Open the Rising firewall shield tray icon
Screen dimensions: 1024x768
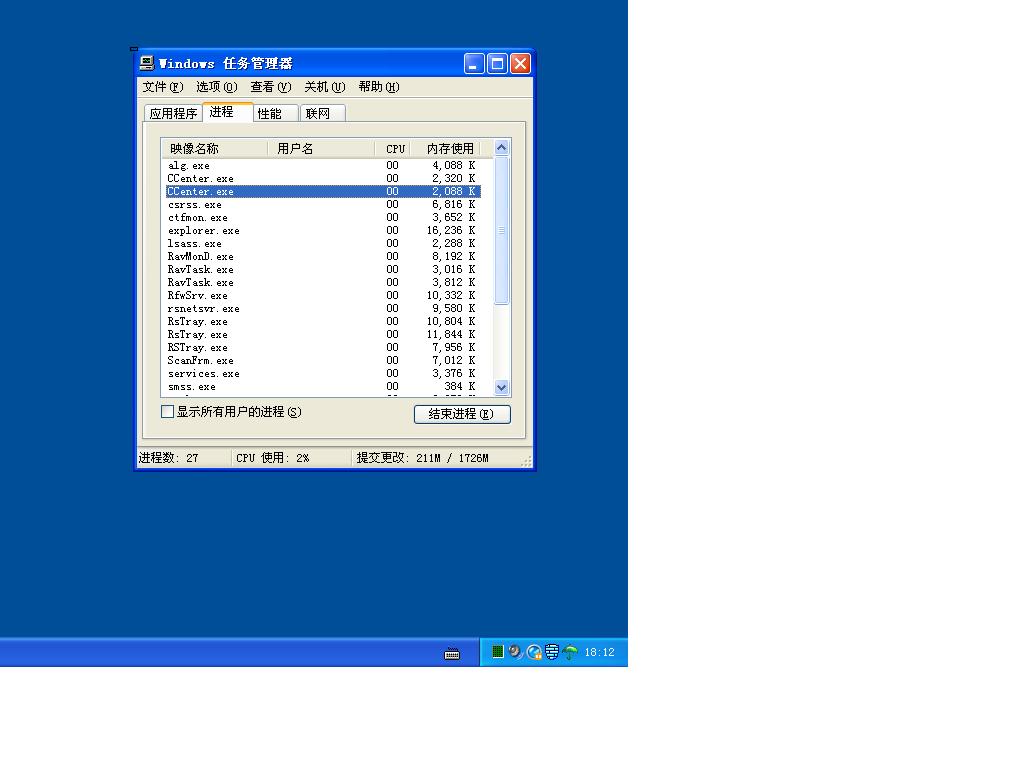pyautogui.click(x=552, y=652)
